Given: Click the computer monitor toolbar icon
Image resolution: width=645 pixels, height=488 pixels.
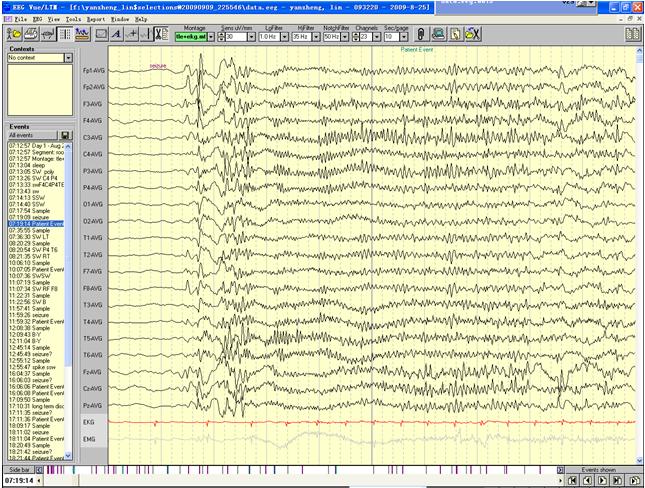Looking at the screenshot, I should click(x=439, y=34).
